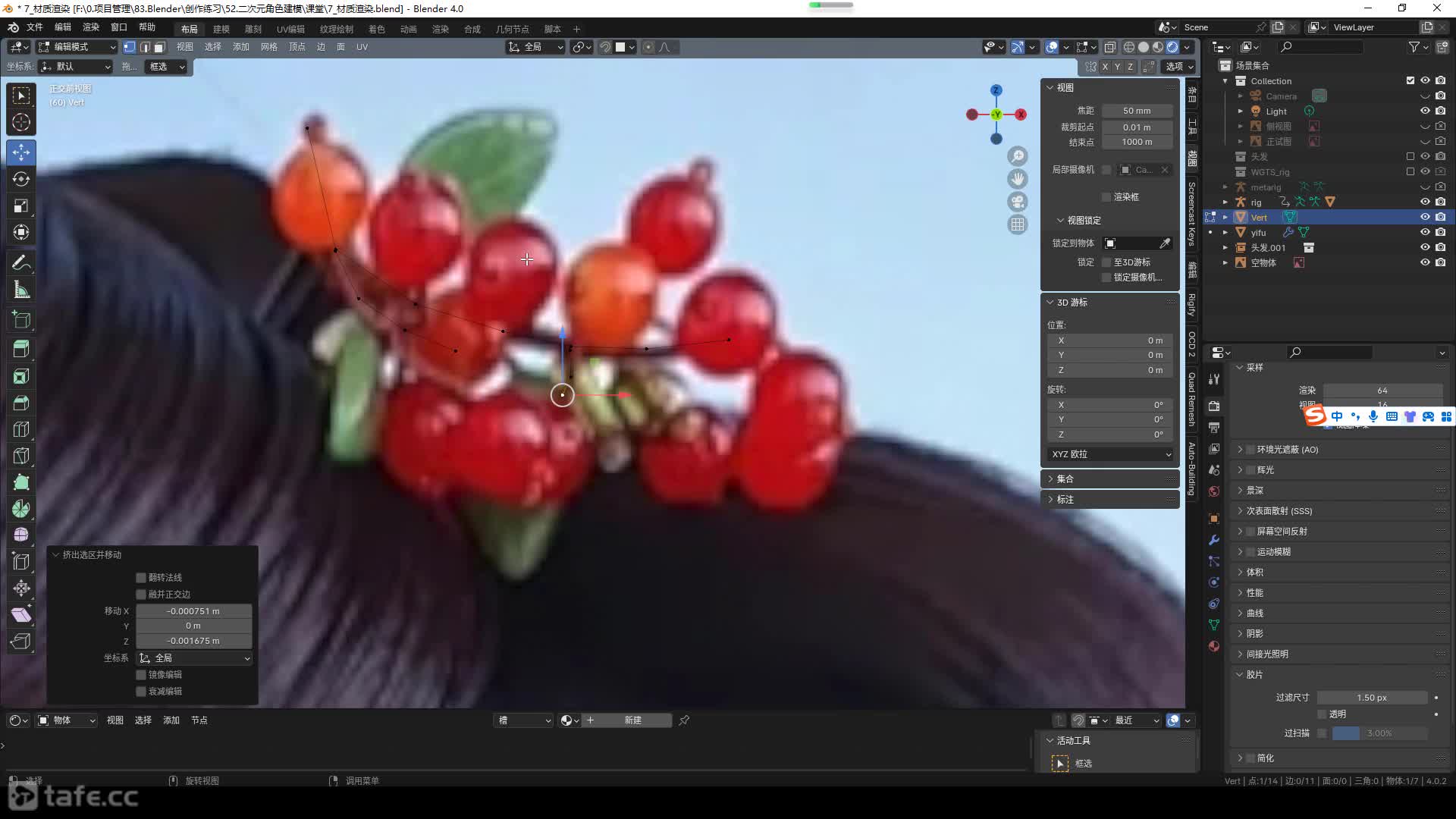Click the Options button in viewport header
1456x819 pixels.
point(1179,67)
